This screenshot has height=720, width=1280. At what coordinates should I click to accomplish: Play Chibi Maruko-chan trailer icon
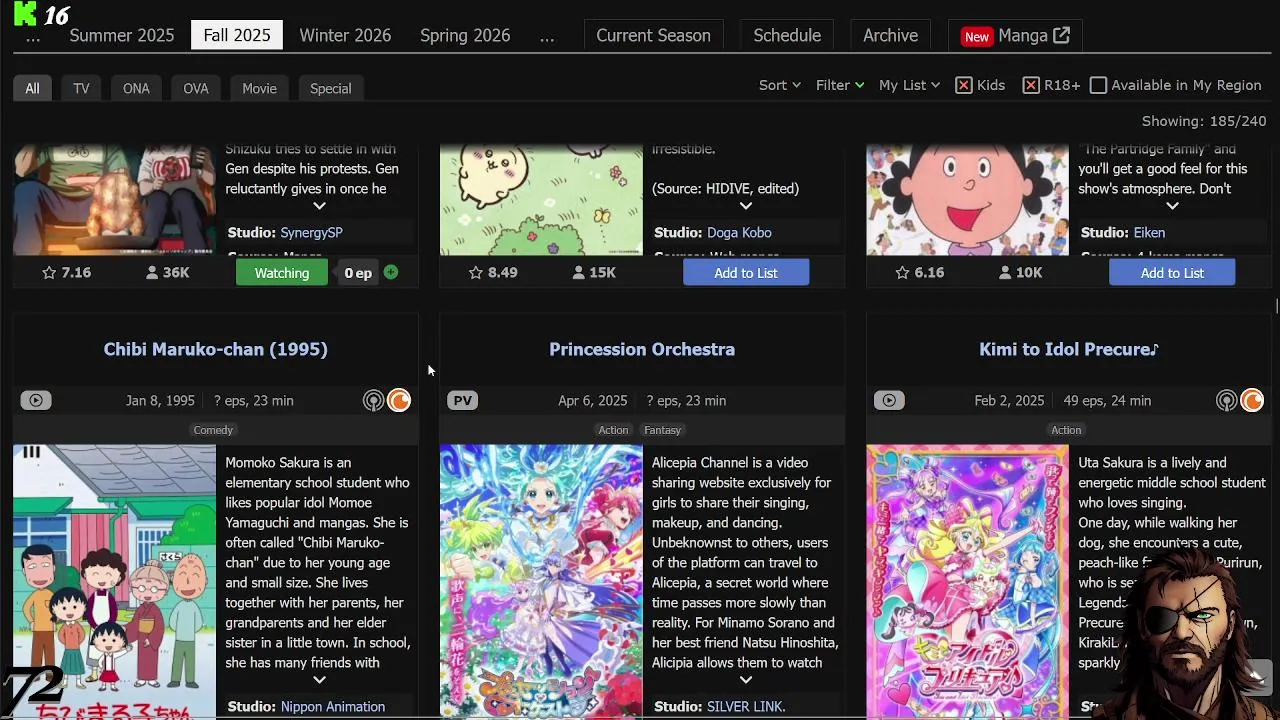(x=36, y=400)
